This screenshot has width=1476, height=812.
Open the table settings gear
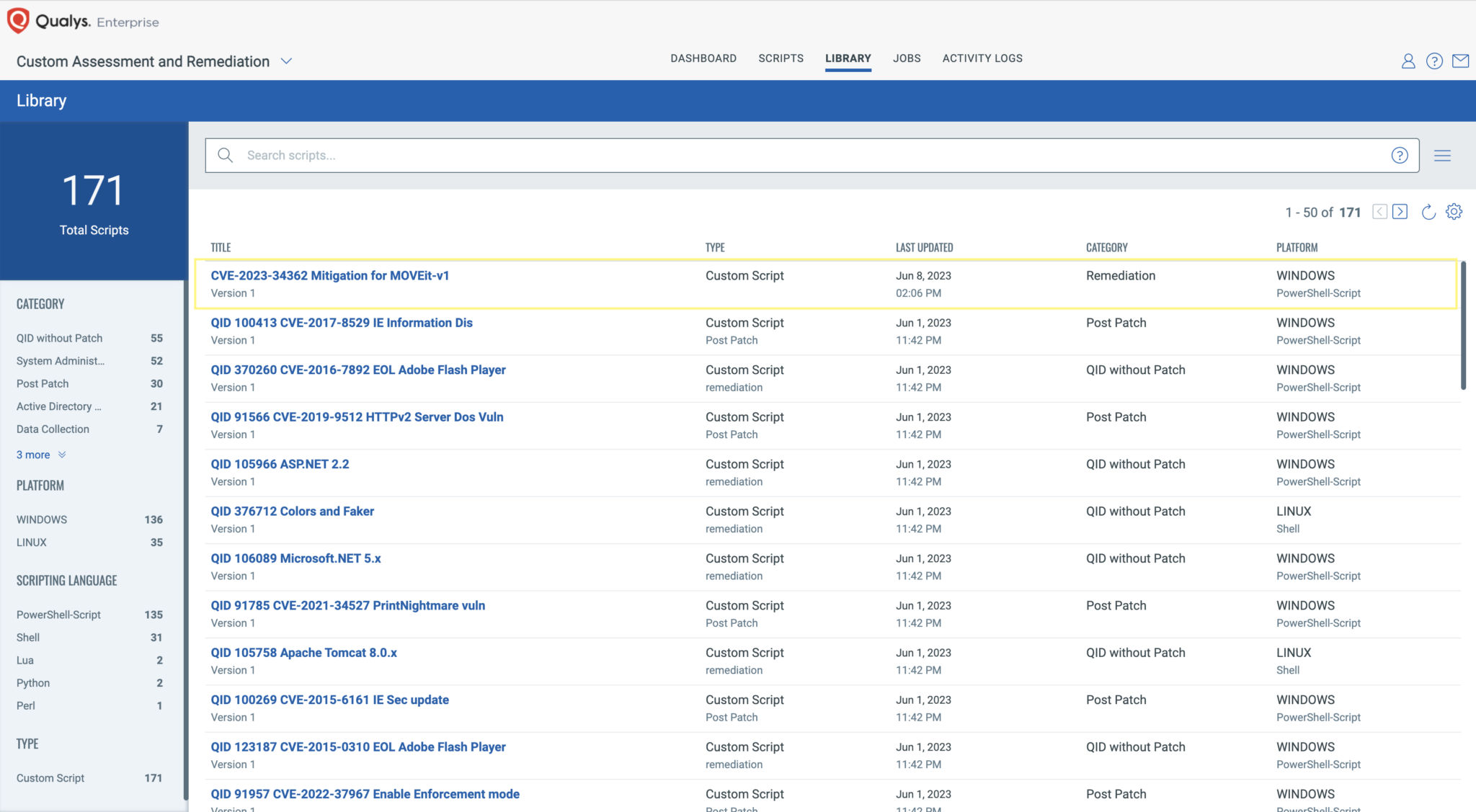tap(1454, 211)
